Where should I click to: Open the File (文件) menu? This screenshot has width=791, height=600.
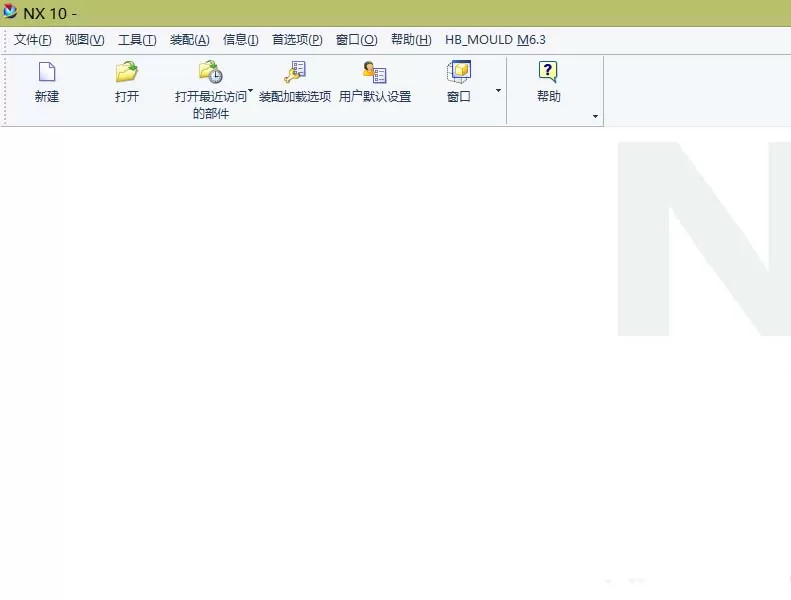click(32, 40)
